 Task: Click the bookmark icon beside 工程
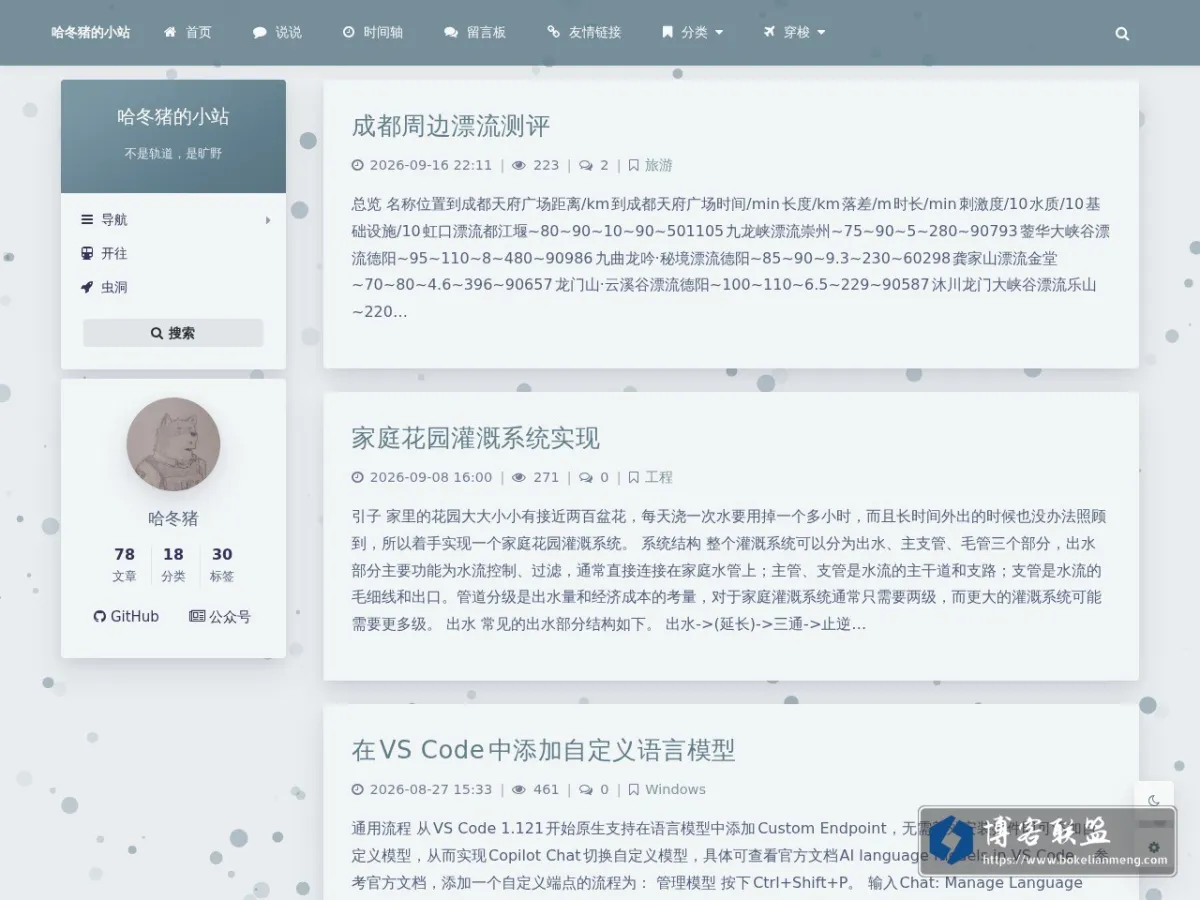pyautogui.click(x=633, y=477)
